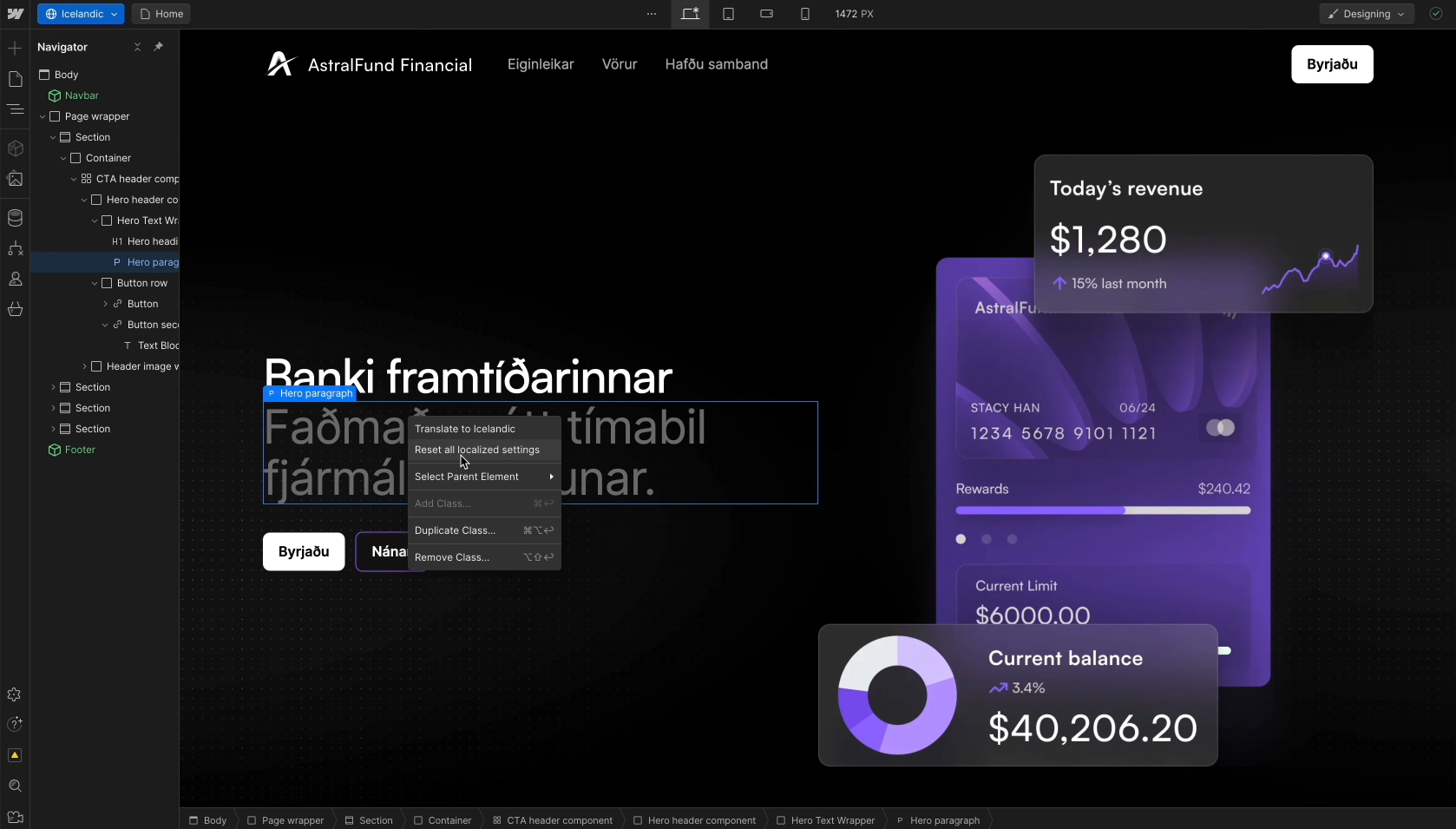Select Text Block in Navigator
Image resolution: width=1456 pixels, height=829 pixels.
(158, 345)
